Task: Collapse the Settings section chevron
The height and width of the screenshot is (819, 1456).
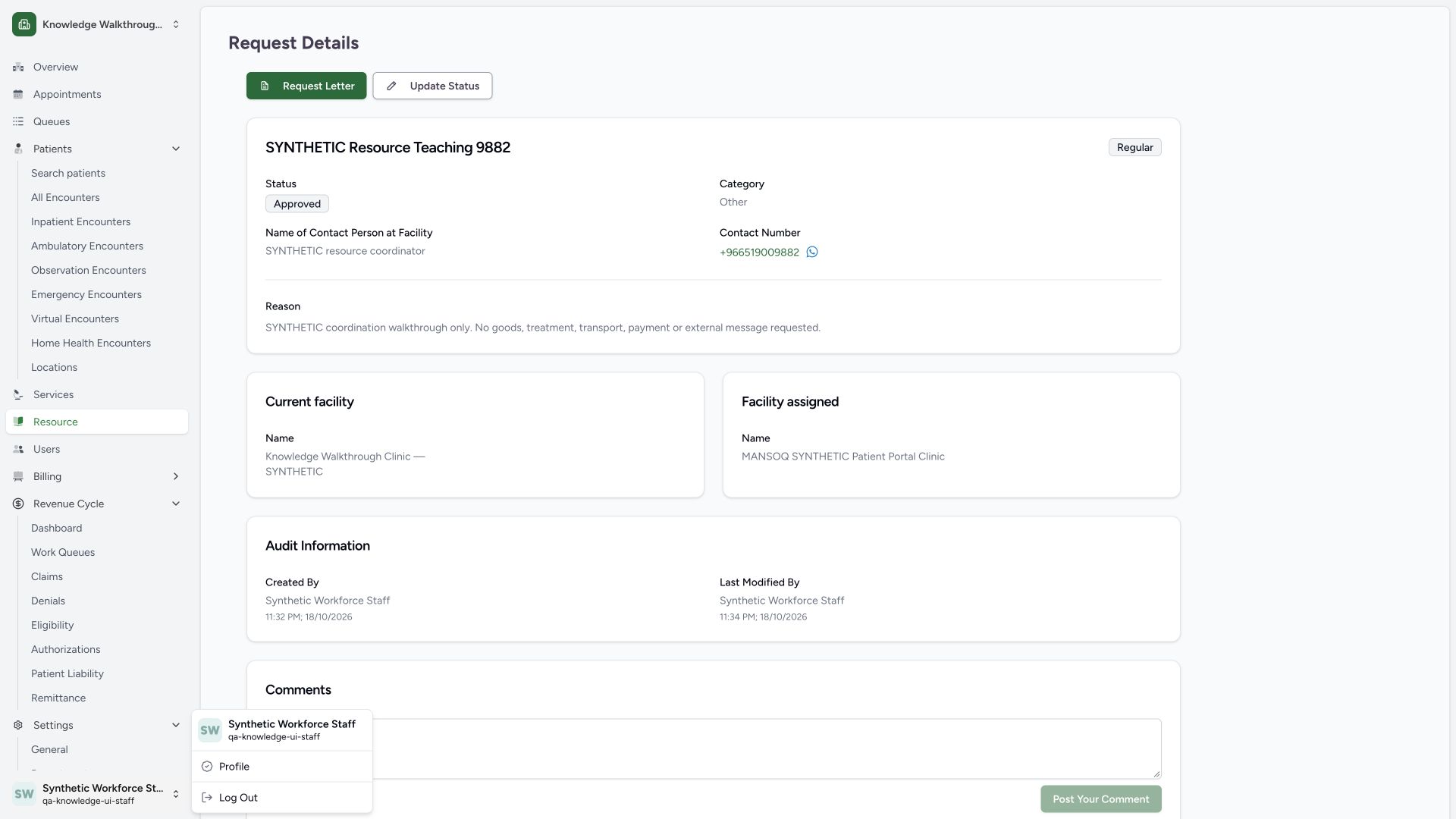Action: [x=176, y=726]
